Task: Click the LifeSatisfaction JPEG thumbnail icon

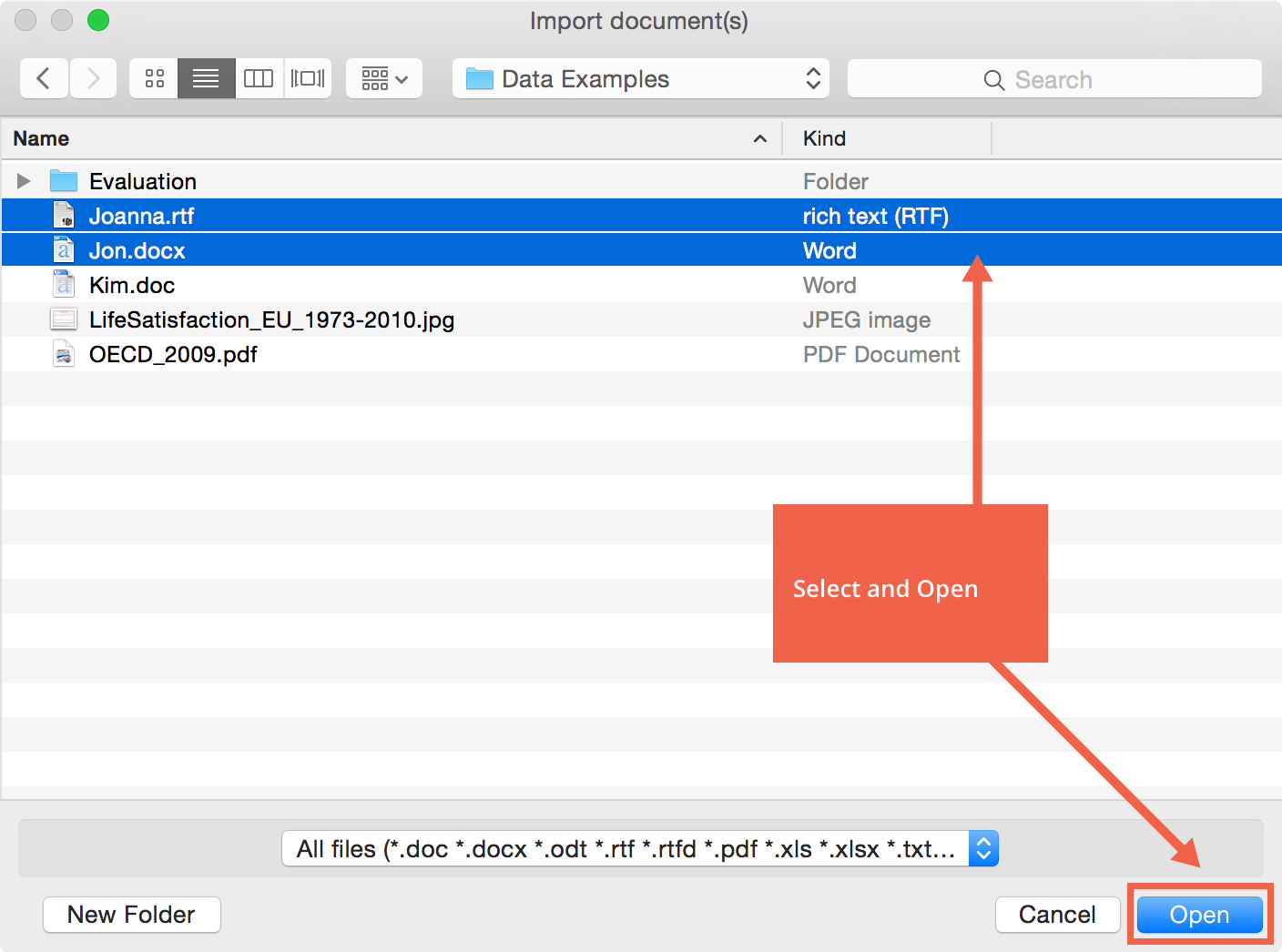Action: pyautogui.click(x=64, y=319)
